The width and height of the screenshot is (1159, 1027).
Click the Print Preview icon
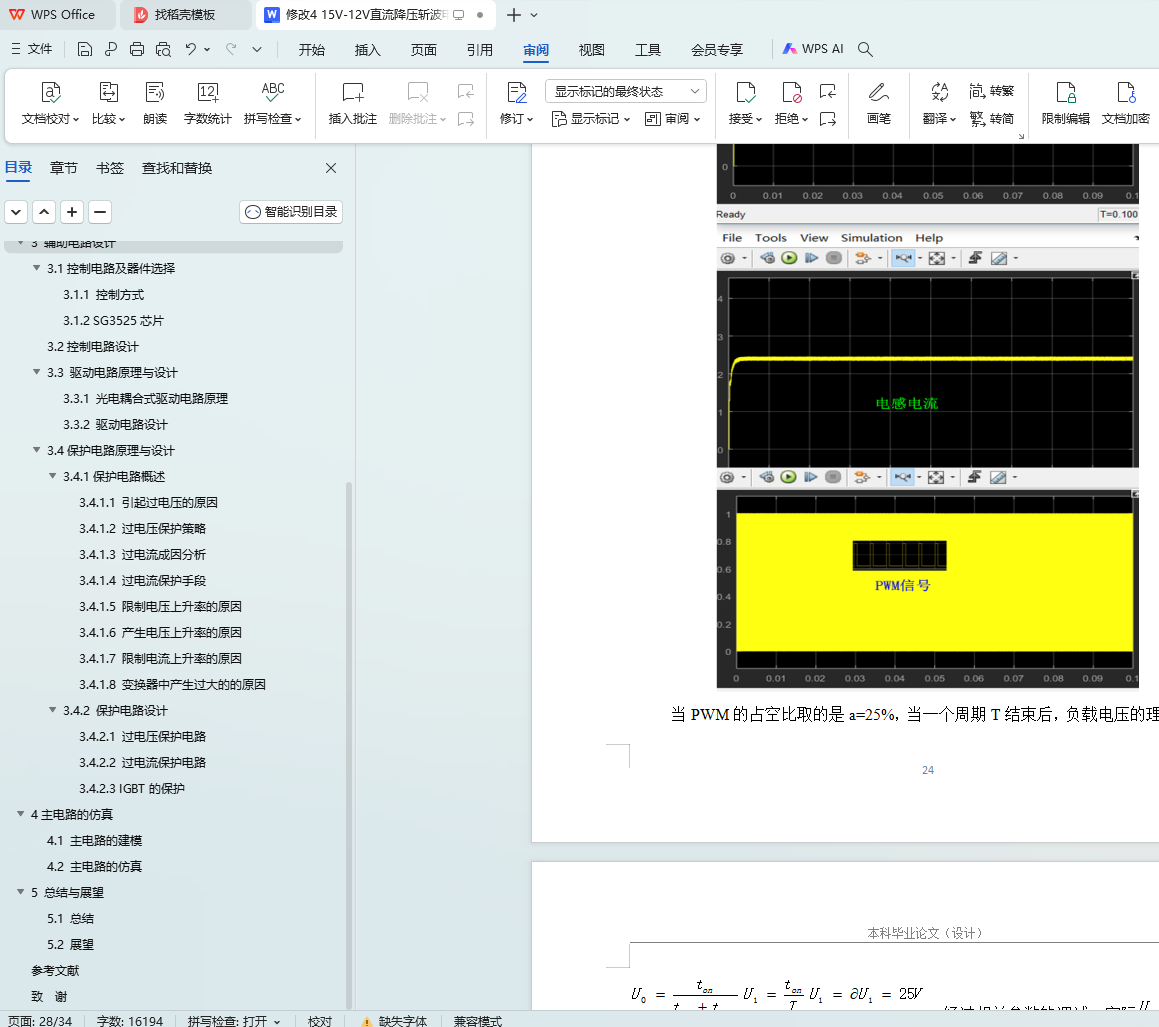point(163,50)
